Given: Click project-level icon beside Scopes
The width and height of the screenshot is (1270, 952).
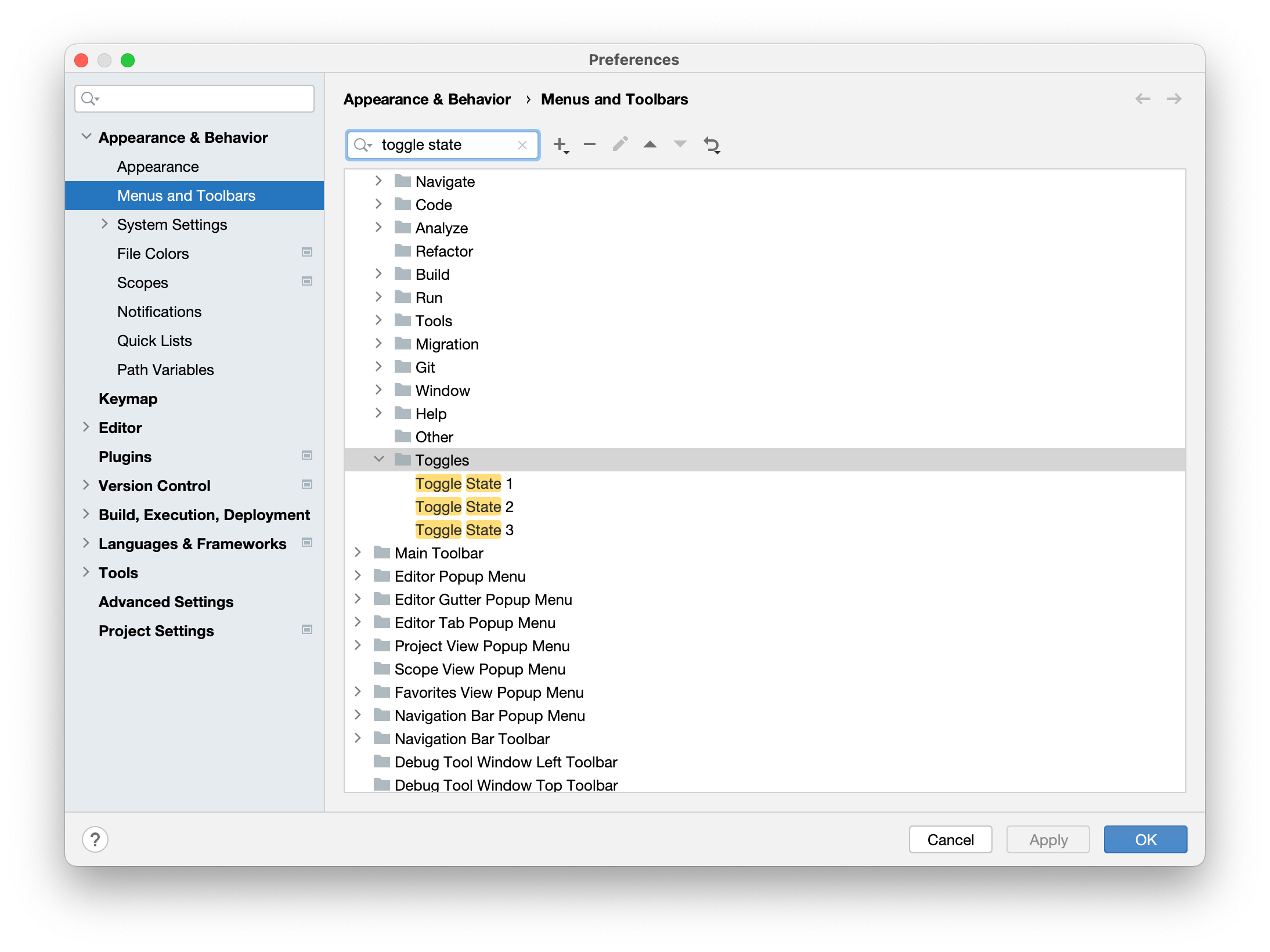Looking at the screenshot, I should [x=307, y=281].
